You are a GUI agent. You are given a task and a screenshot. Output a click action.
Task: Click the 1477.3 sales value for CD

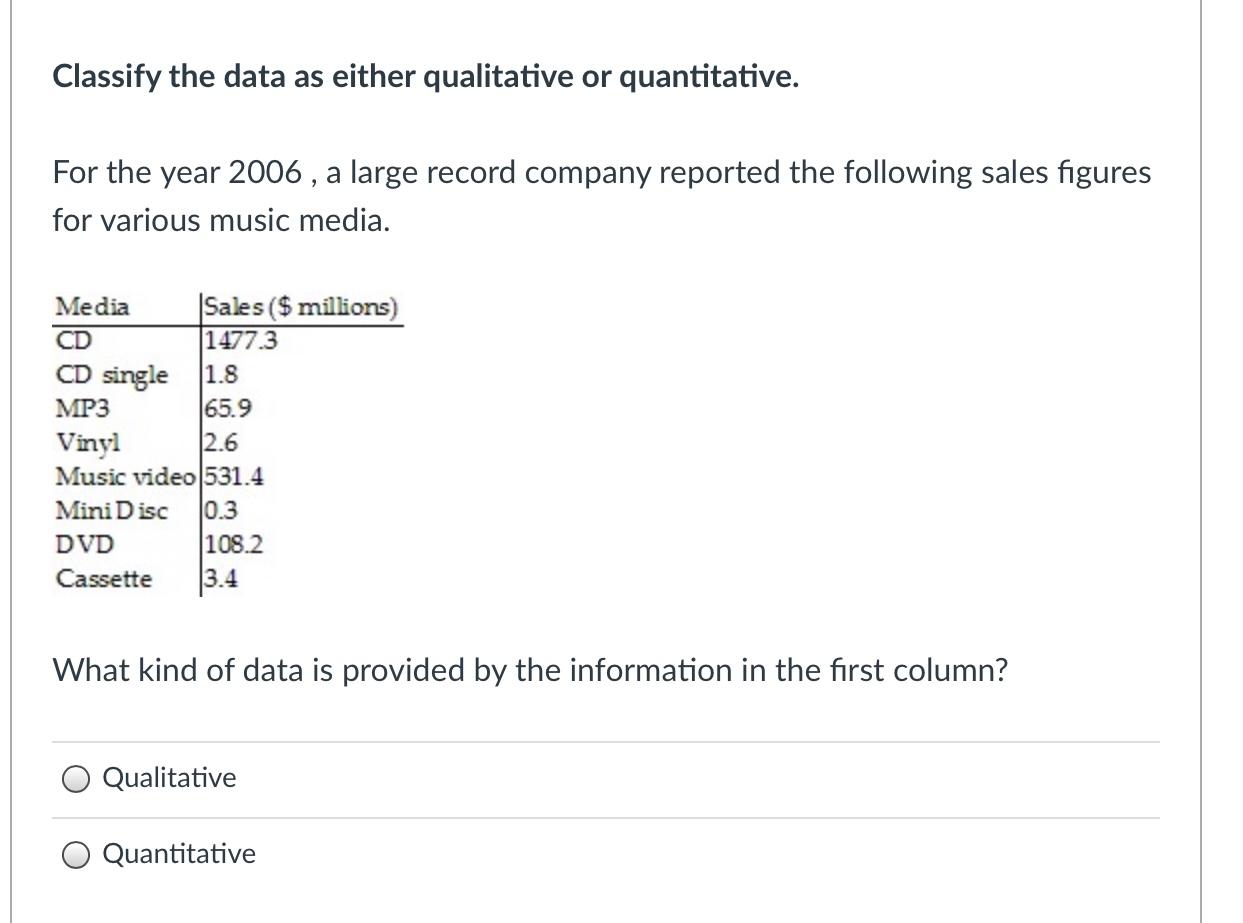pos(240,340)
